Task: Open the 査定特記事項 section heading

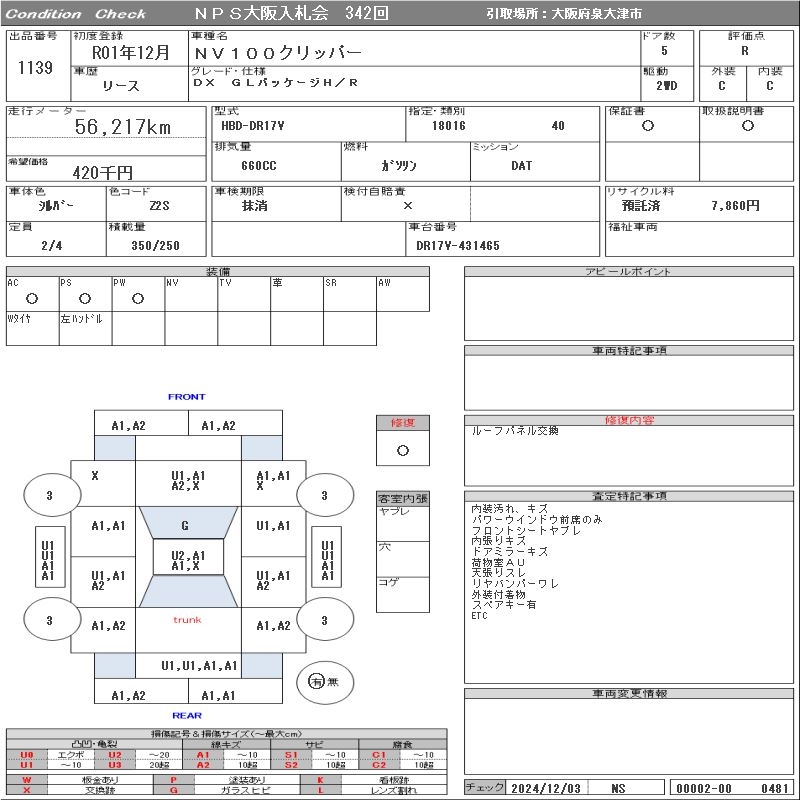Action: pos(630,496)
